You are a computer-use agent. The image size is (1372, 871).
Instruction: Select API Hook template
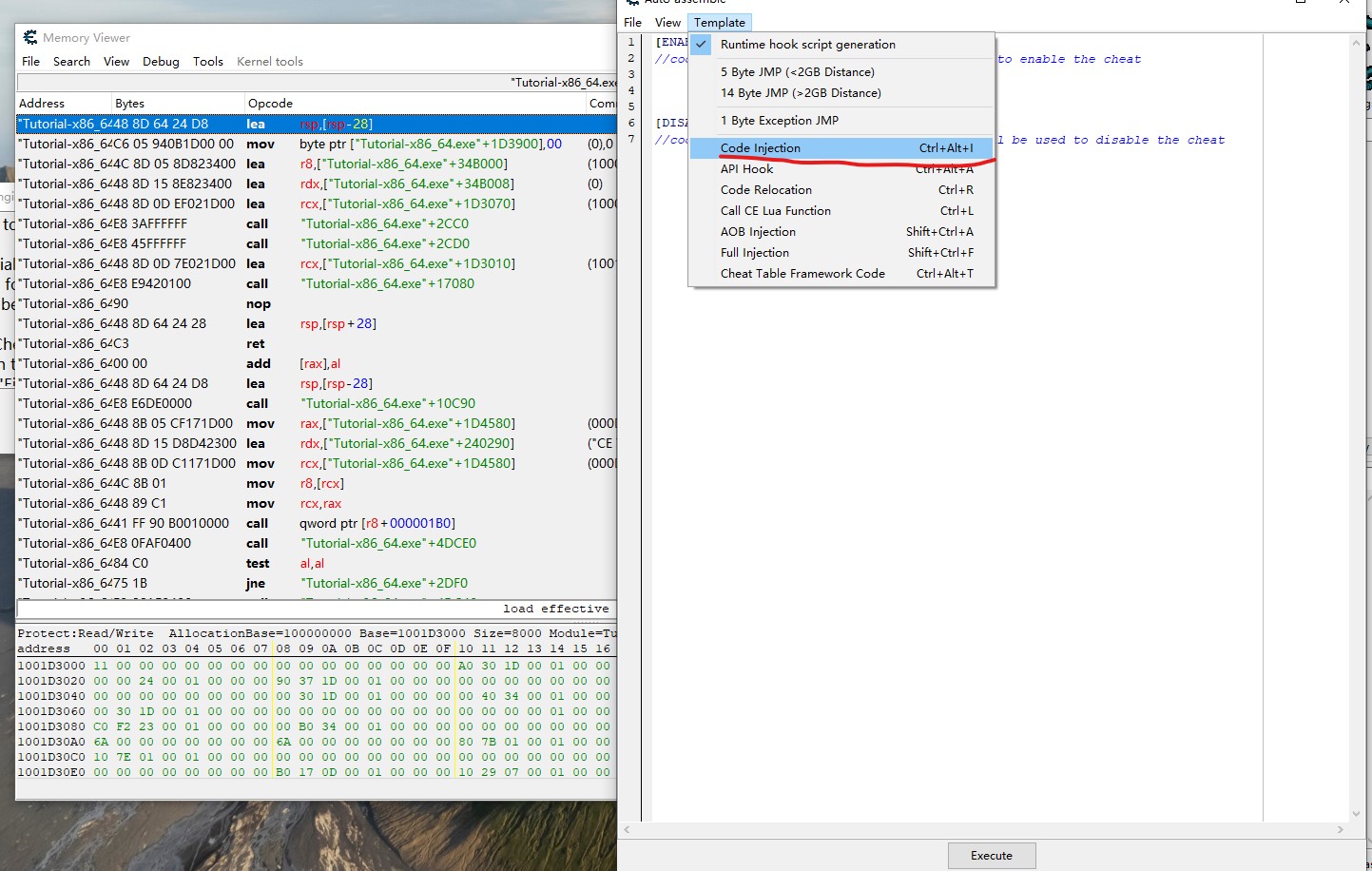tap(842, 169)
